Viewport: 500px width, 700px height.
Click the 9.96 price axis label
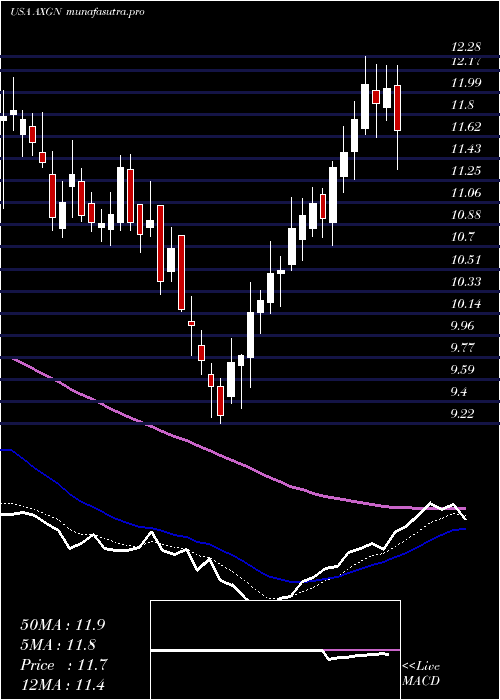coord(462,325)
